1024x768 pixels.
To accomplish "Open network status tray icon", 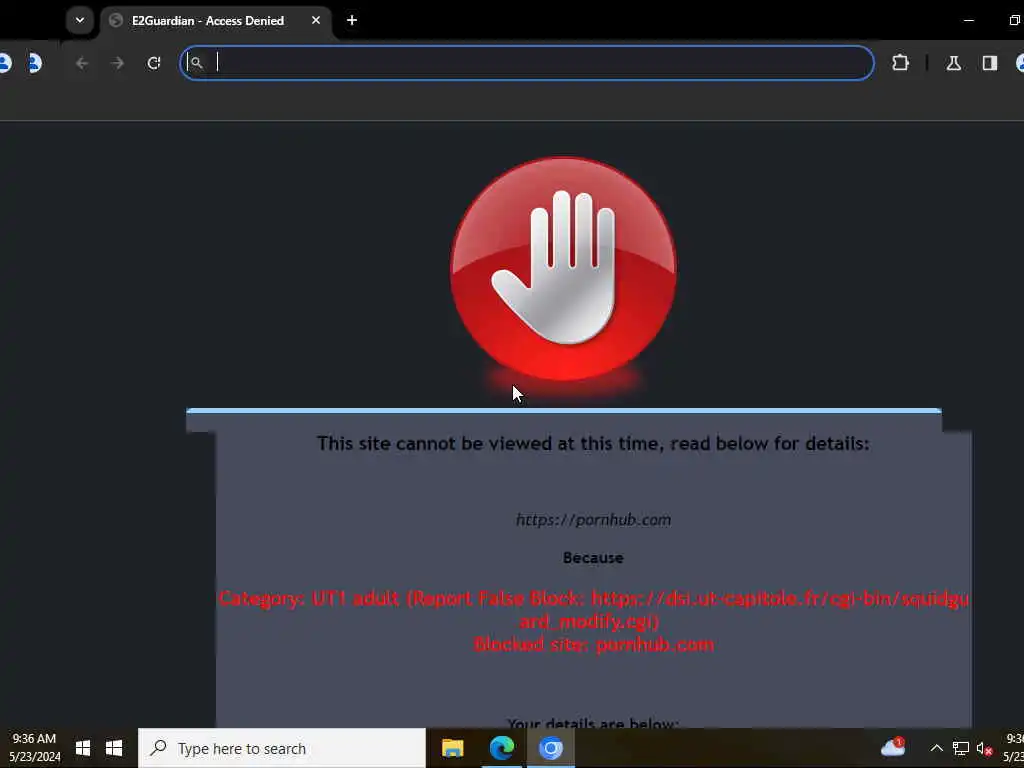I will (x=961, y=748).
